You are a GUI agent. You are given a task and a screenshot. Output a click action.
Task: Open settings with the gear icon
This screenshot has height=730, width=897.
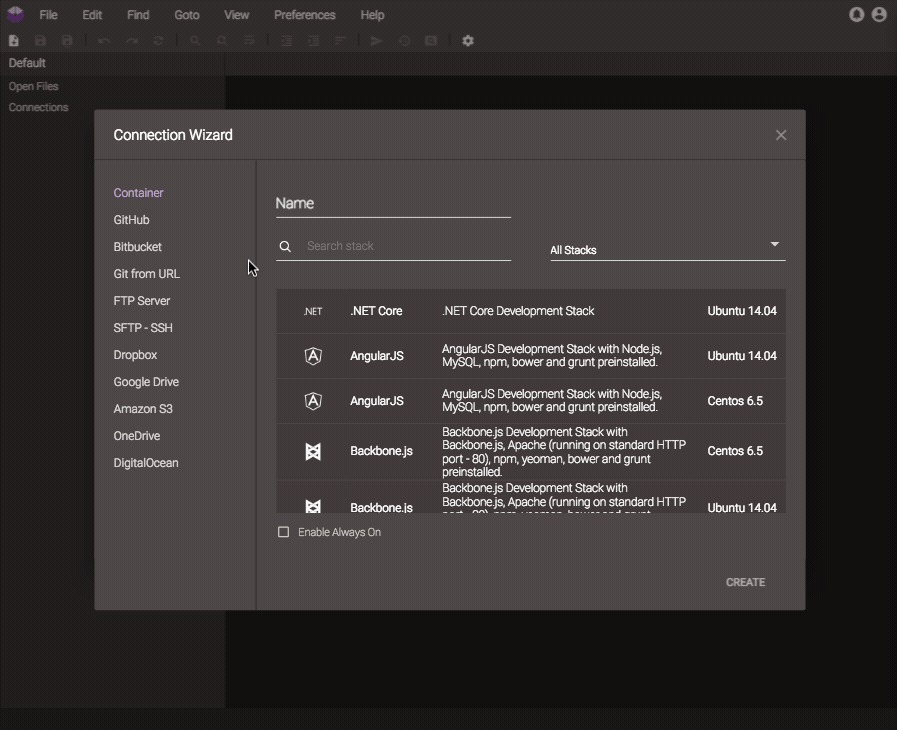tap(468, 41)
